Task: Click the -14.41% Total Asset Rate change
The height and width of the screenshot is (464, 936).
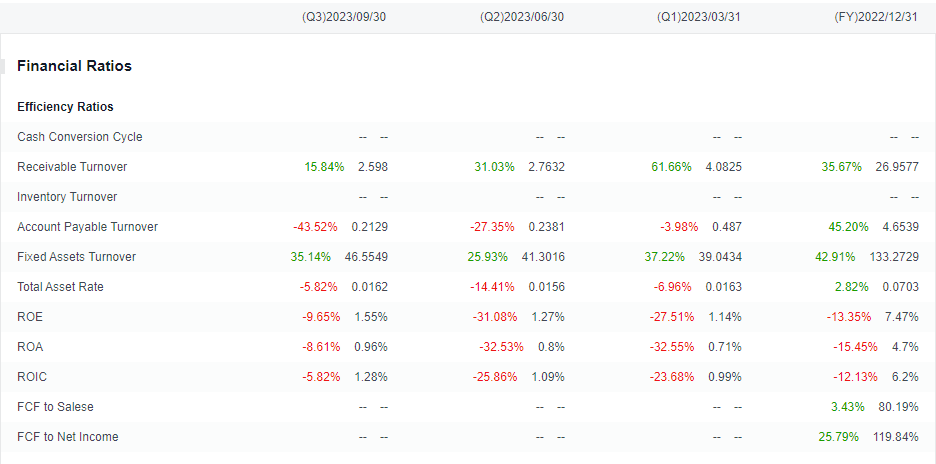Action: (x=492, y=287)
